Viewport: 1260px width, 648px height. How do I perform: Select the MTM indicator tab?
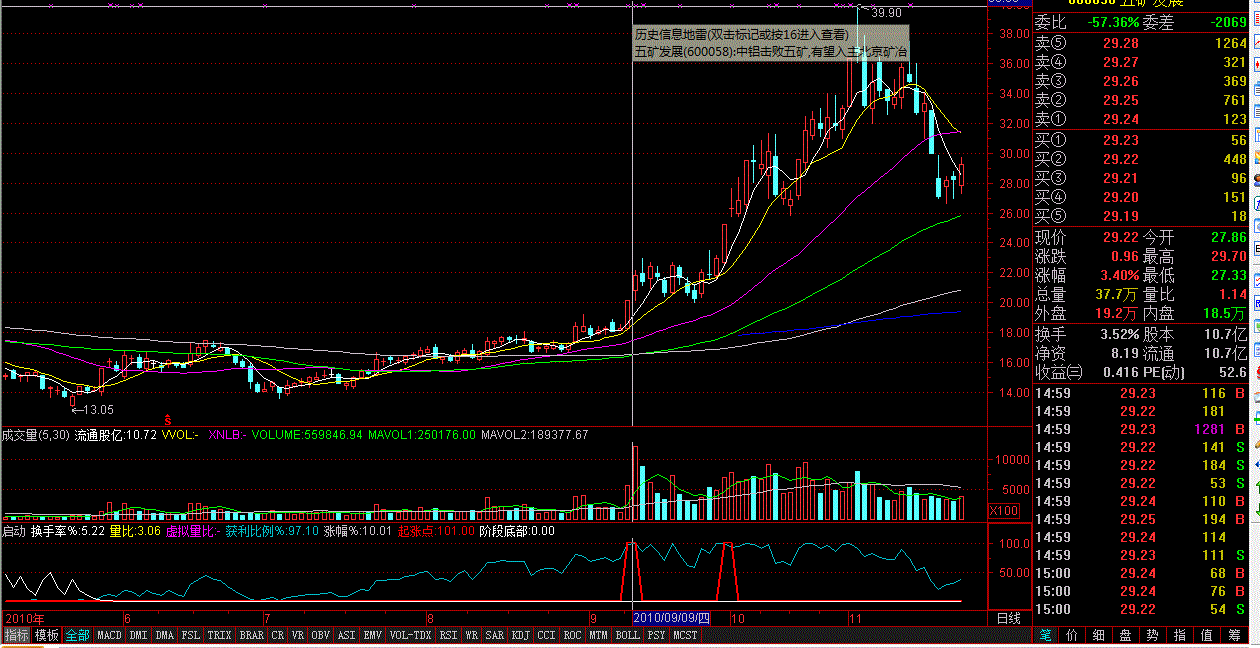pyautogui.click(x=598, y=635)
